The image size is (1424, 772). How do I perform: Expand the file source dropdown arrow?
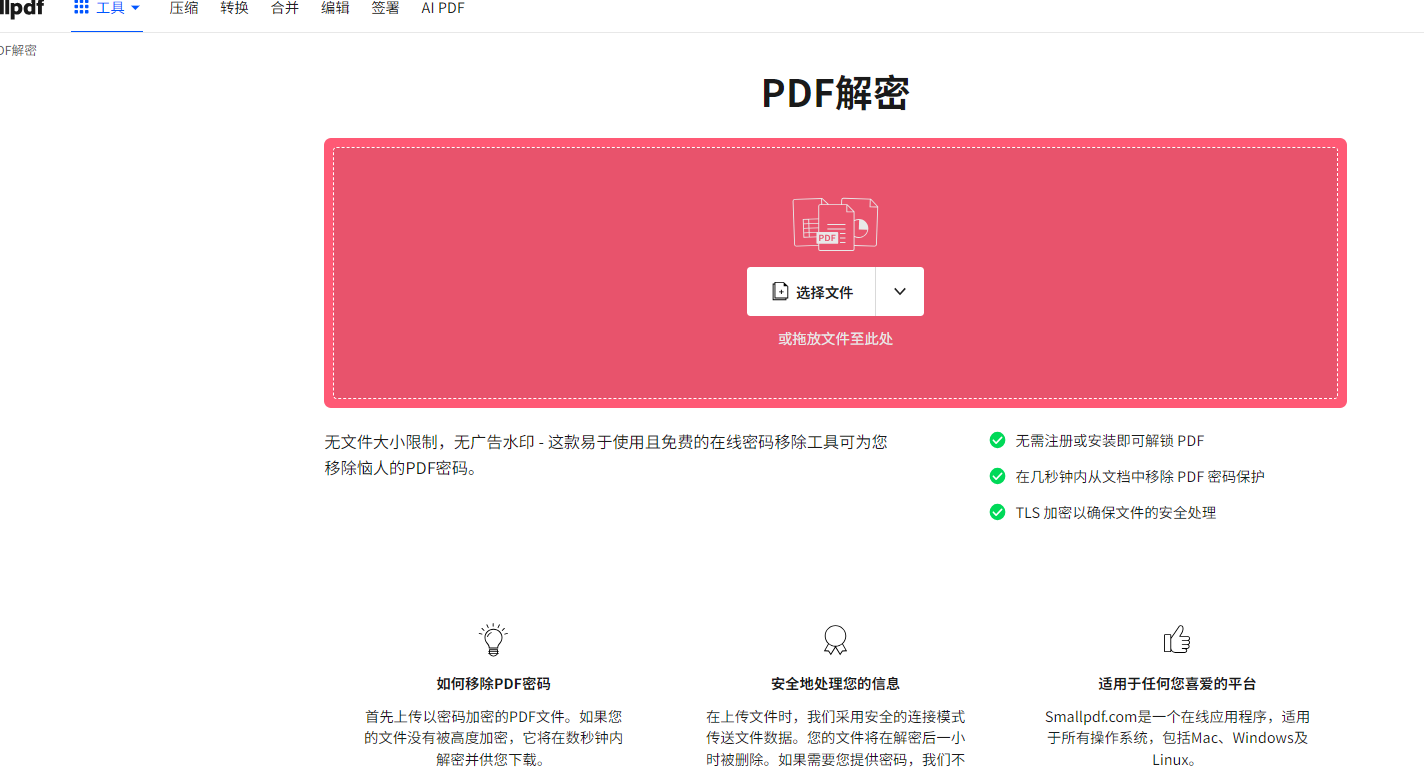tap(900, 292)
